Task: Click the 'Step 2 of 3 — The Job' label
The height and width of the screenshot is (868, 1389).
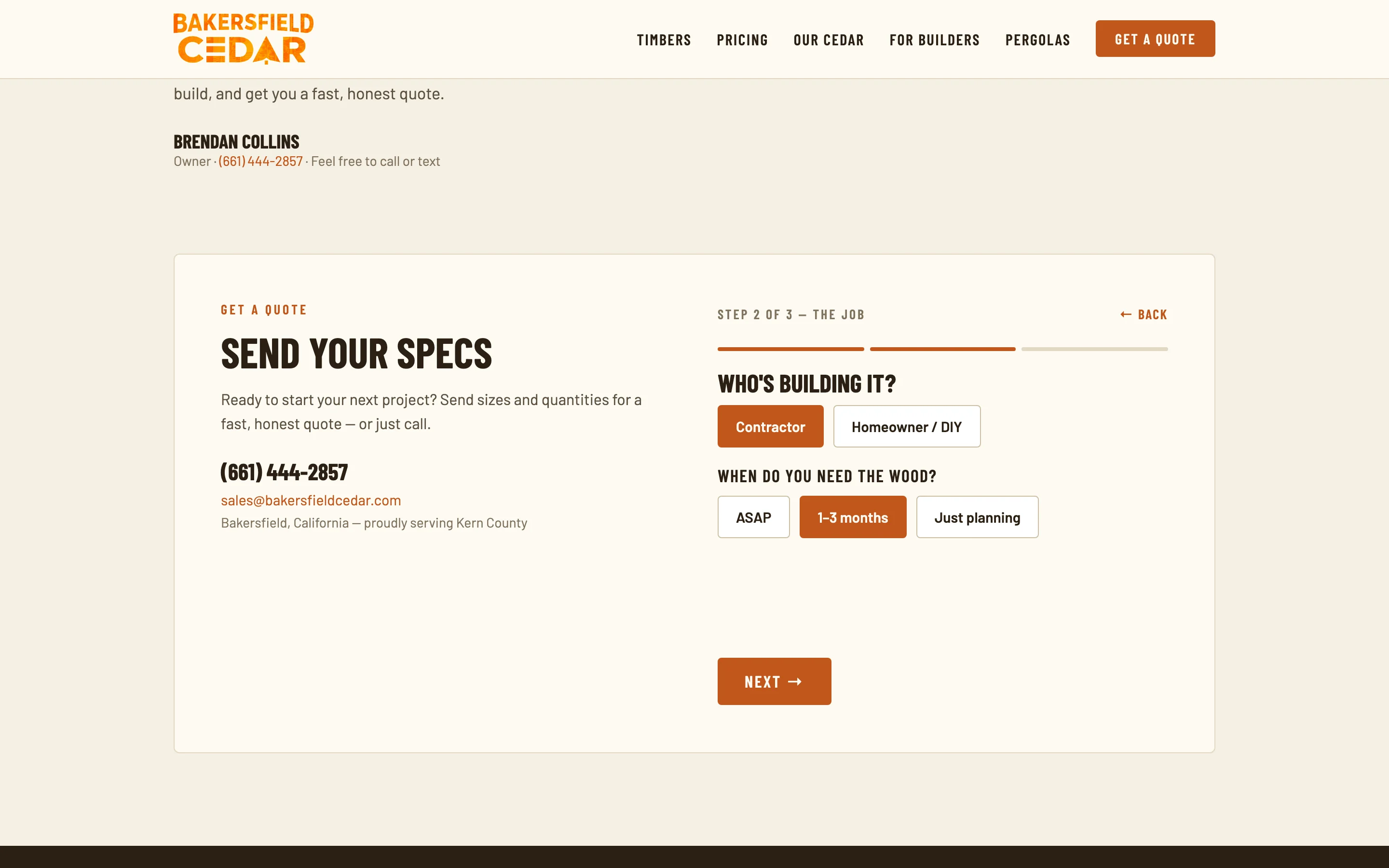Action: pos(790,314)
